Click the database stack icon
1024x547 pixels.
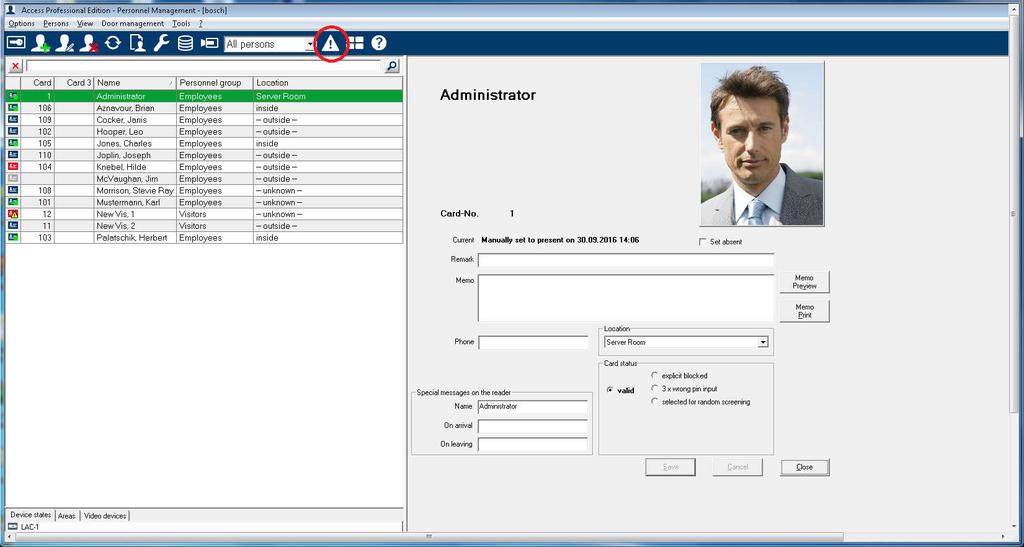(x=185, y=43)
